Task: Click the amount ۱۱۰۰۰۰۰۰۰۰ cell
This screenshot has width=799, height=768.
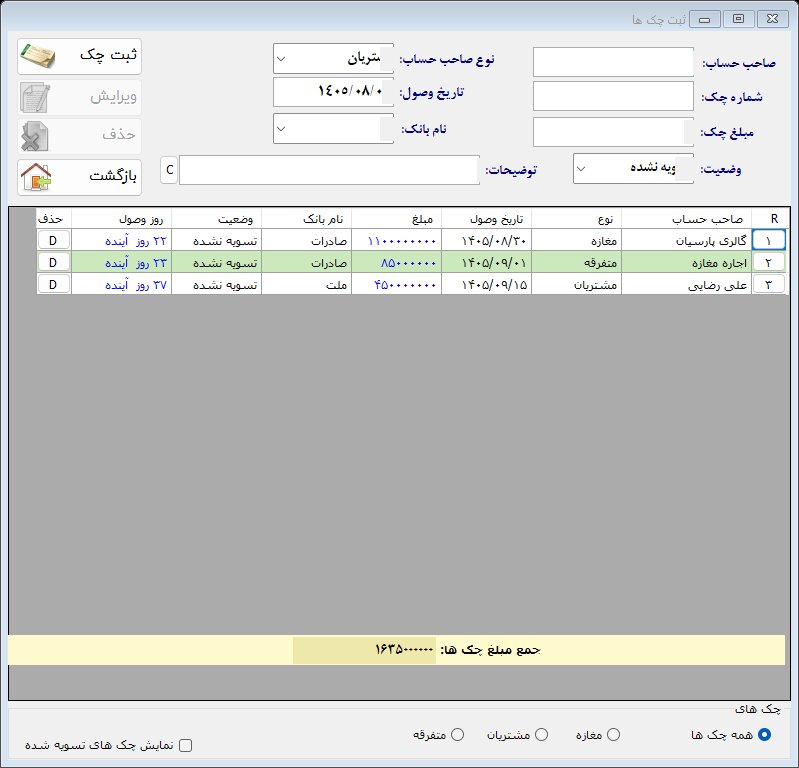Action: pyautogui.click(x=396, y=240)
